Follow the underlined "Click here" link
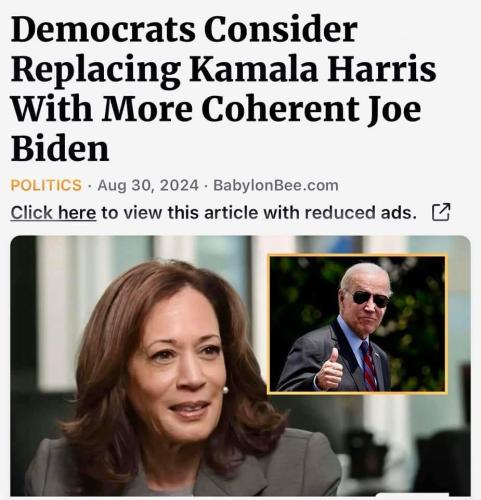The width and height of the screenshot is (481, 500). pos(53,213)
